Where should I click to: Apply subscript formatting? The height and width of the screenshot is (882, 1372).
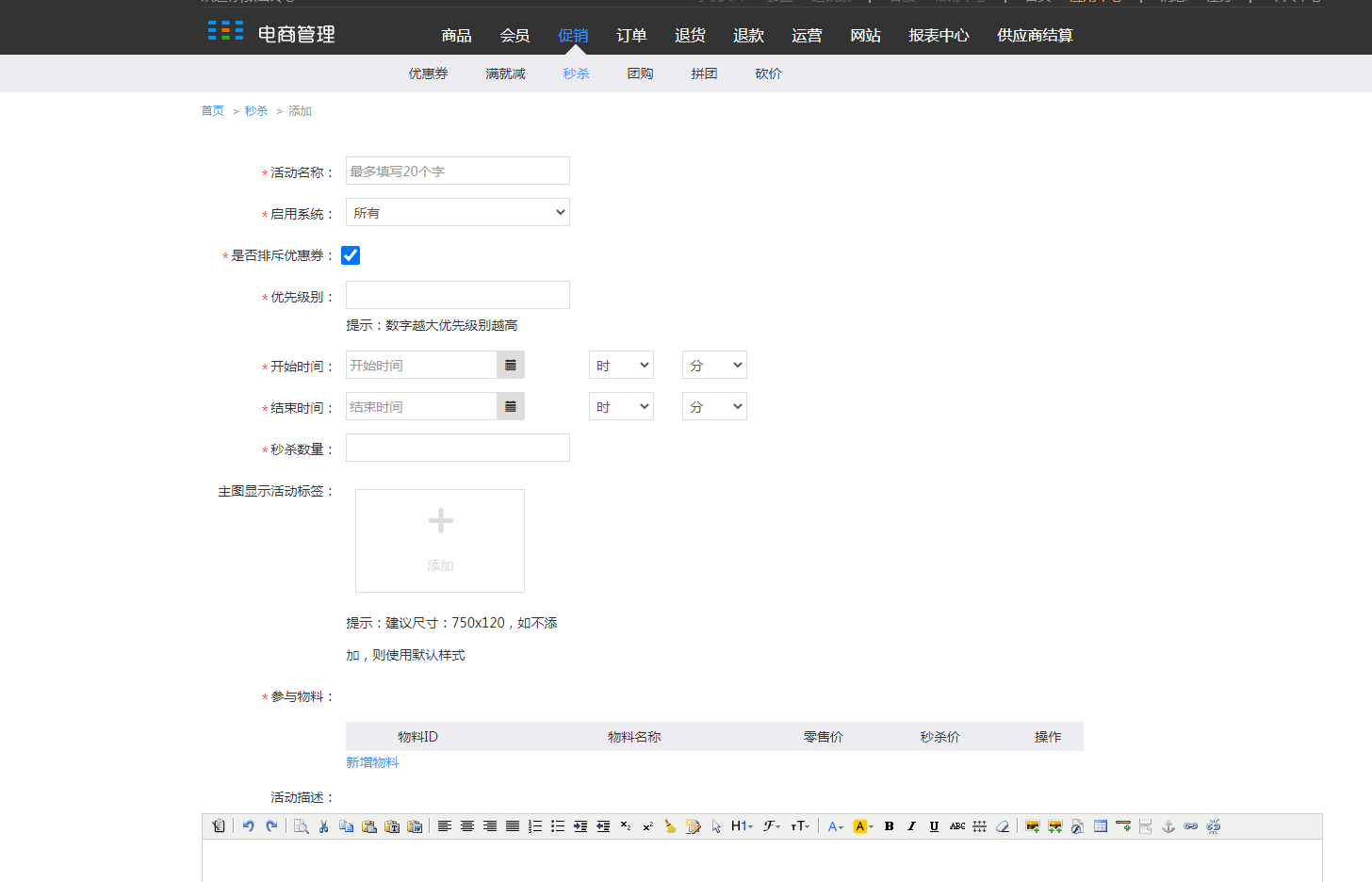pos(626,826)
